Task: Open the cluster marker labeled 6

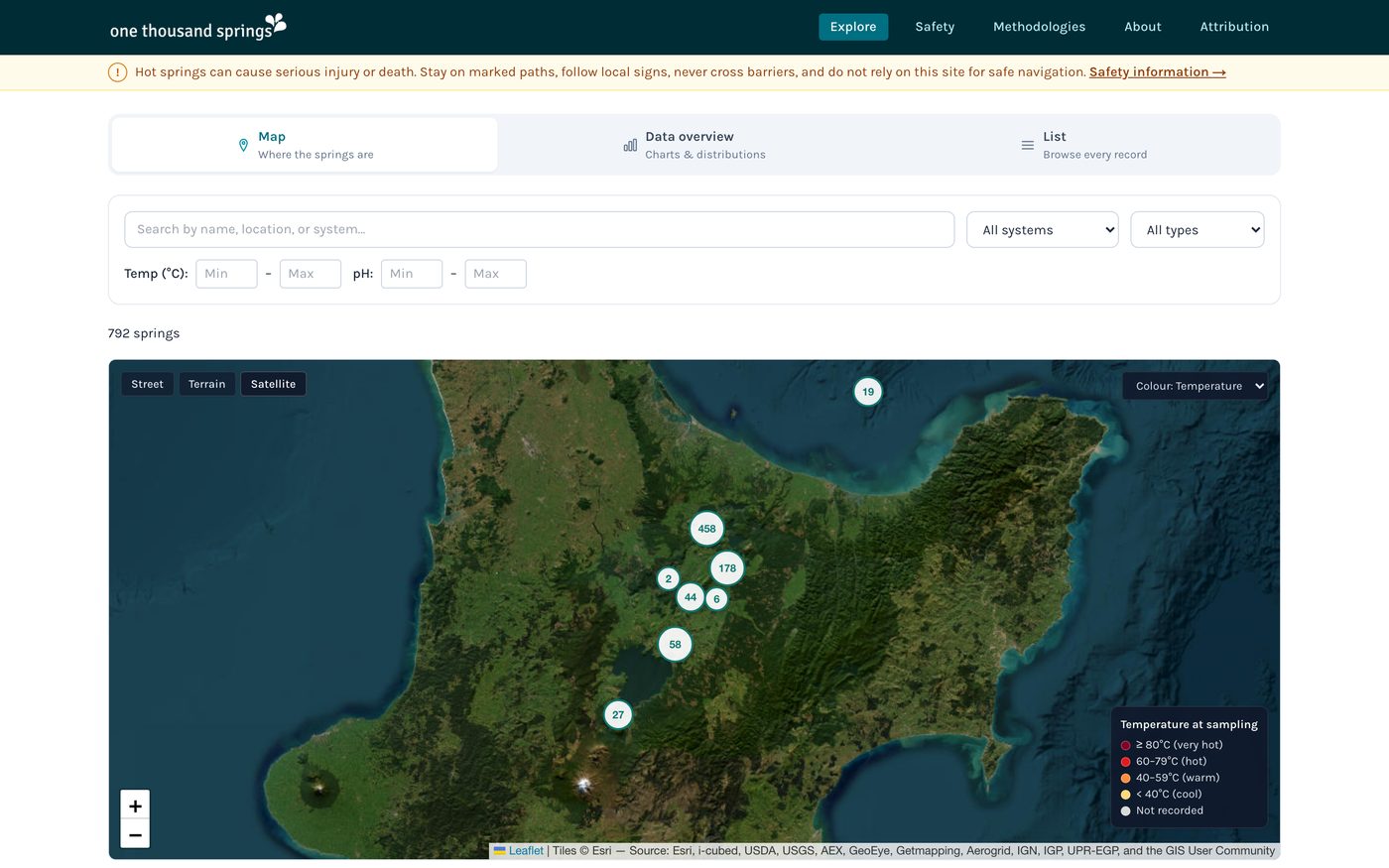Action: click(716, 599)
